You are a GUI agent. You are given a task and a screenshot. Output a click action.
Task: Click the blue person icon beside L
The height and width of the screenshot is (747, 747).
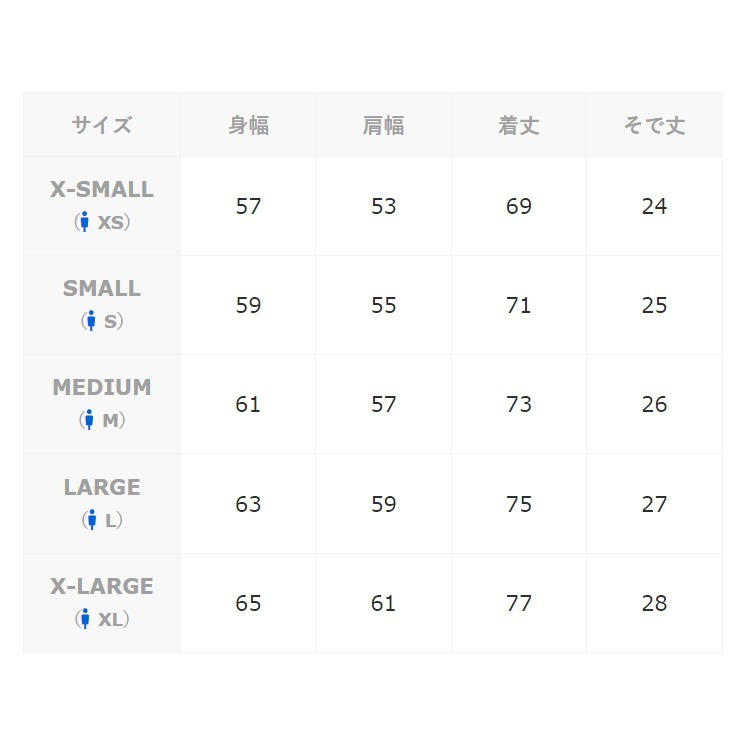pyautogui.click(x=91, y=520)
